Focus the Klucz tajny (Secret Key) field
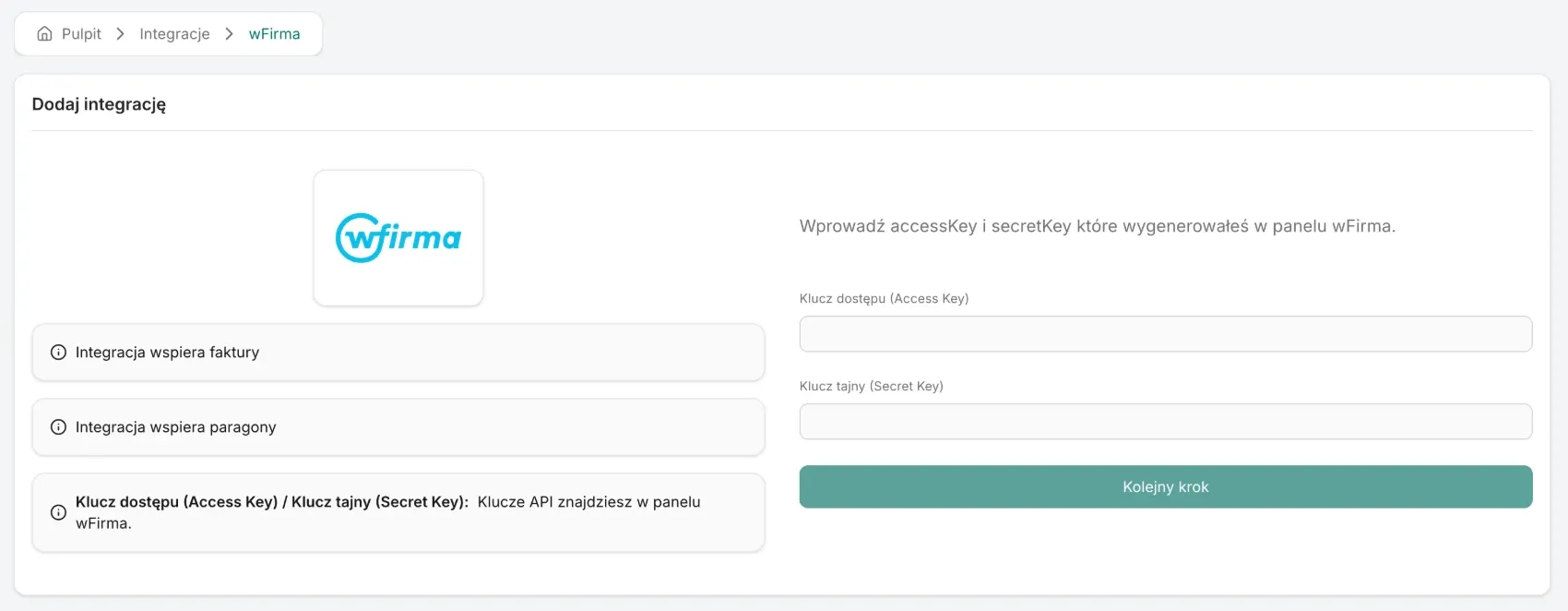1568x611 pixels. [x=1166, y=422]
